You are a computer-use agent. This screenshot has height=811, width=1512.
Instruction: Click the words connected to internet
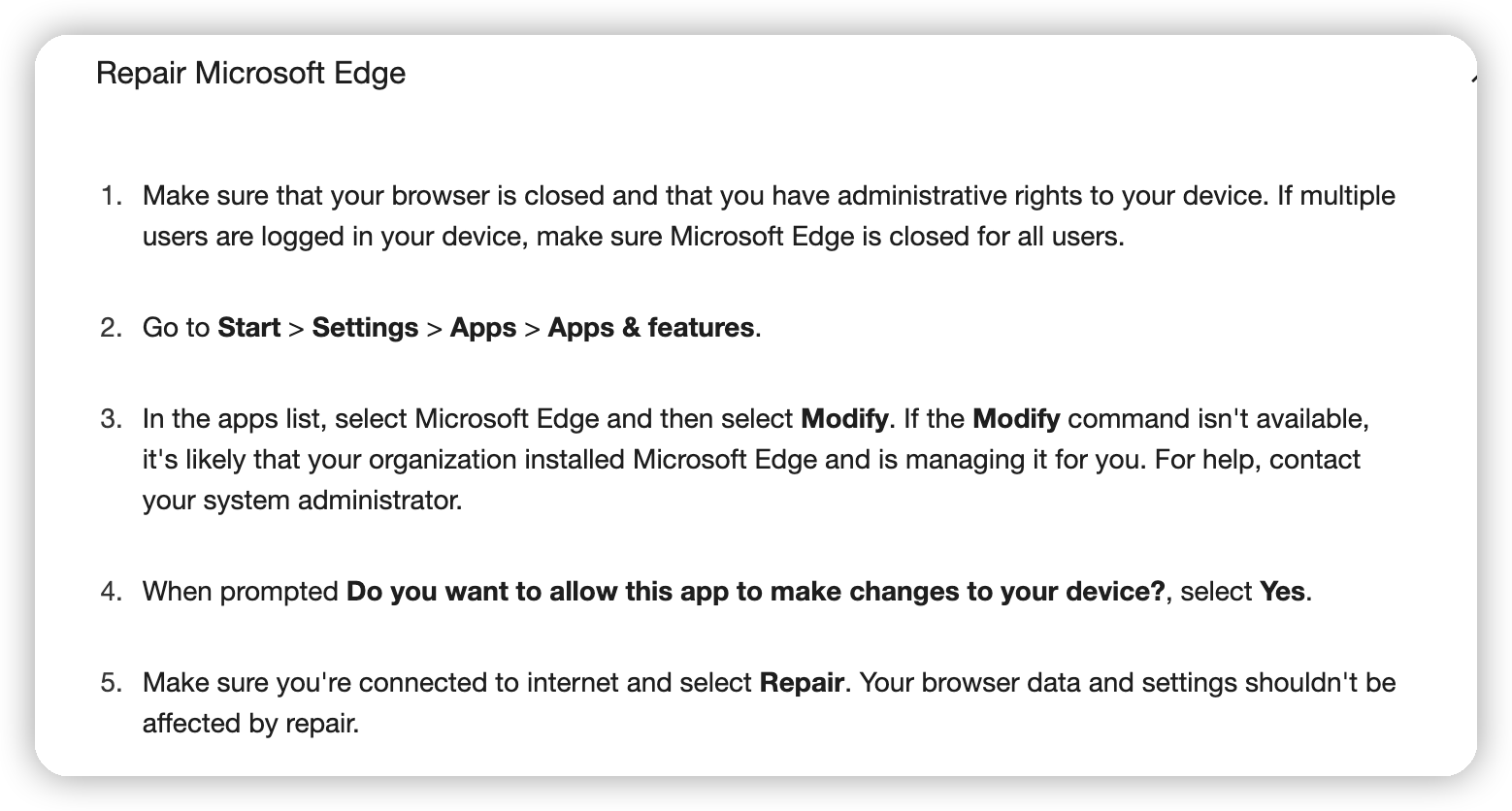click(x=488, y=683)
